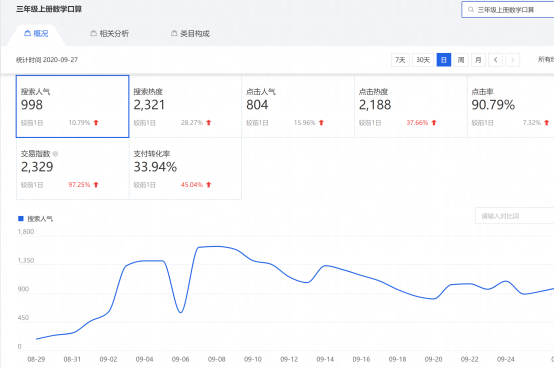Click the 类目构成 tab icon
Viewport: 554px width, 368px height.
(174, 33)
